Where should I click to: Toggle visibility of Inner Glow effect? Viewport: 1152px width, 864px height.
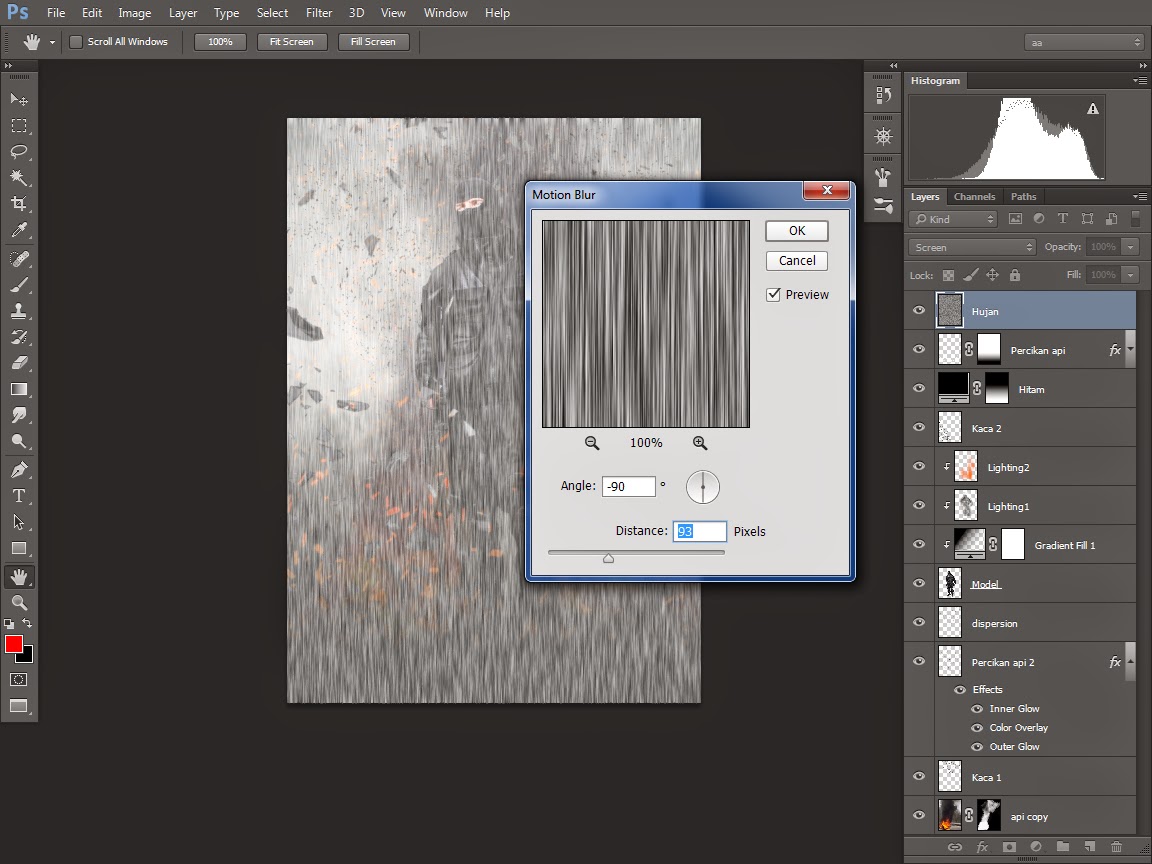pyautogui.click(x=976, y=708)
